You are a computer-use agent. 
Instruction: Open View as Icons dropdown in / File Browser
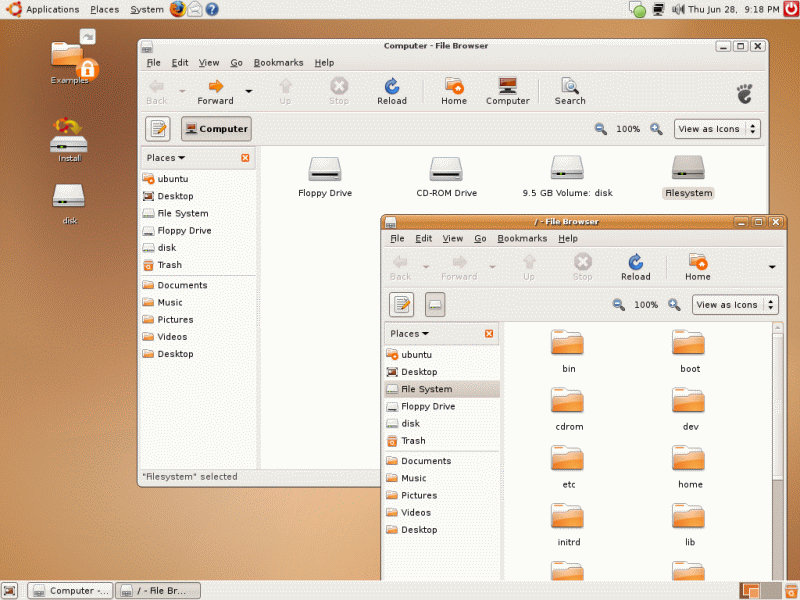click(x=735, y=305)
